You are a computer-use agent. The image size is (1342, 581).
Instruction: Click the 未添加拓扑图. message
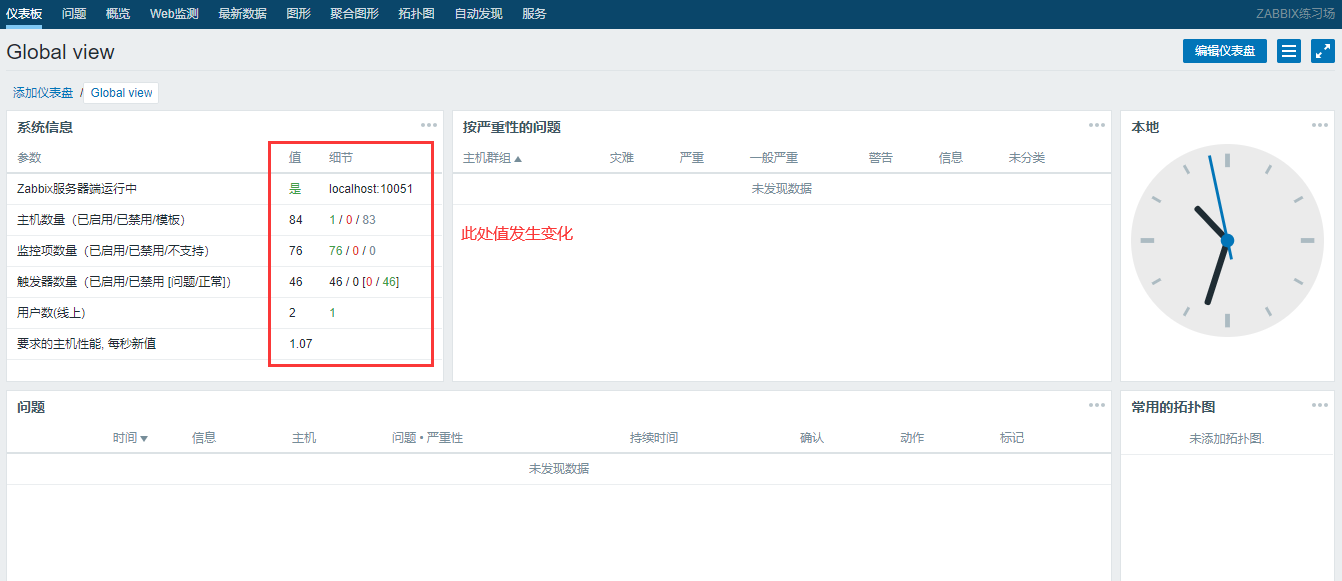[x=1227, y=439]
